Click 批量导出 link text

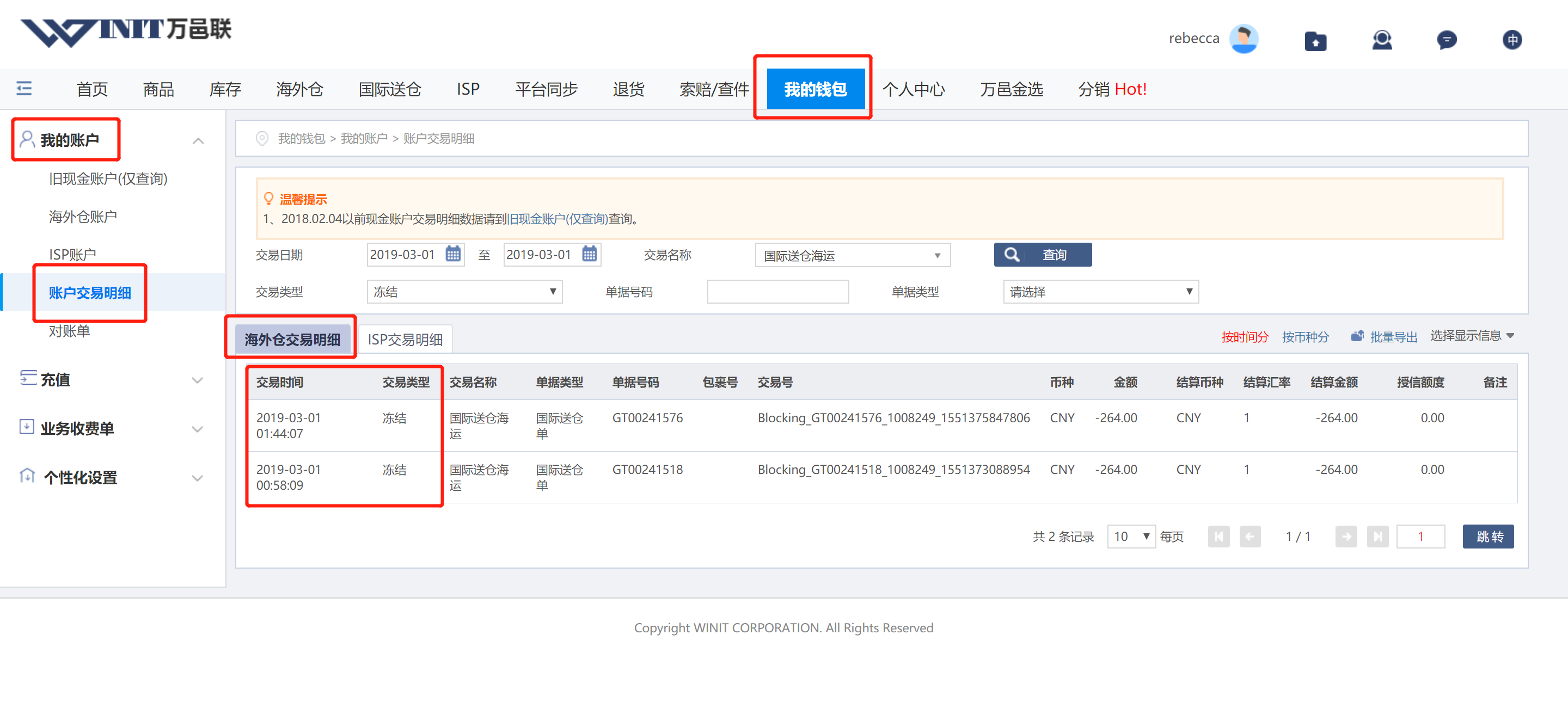[1393, 336]
